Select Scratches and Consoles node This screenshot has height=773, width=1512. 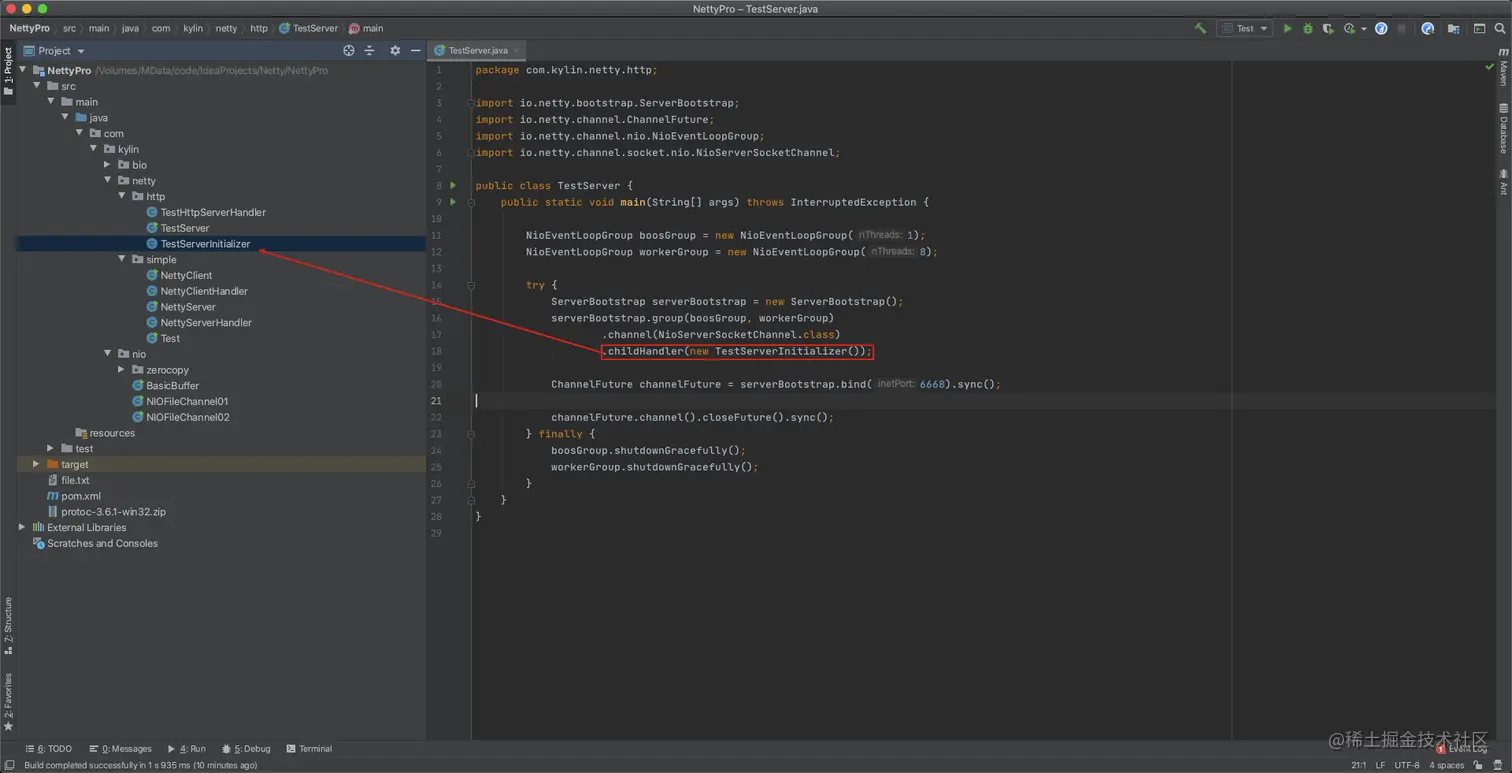pos(102,543)
